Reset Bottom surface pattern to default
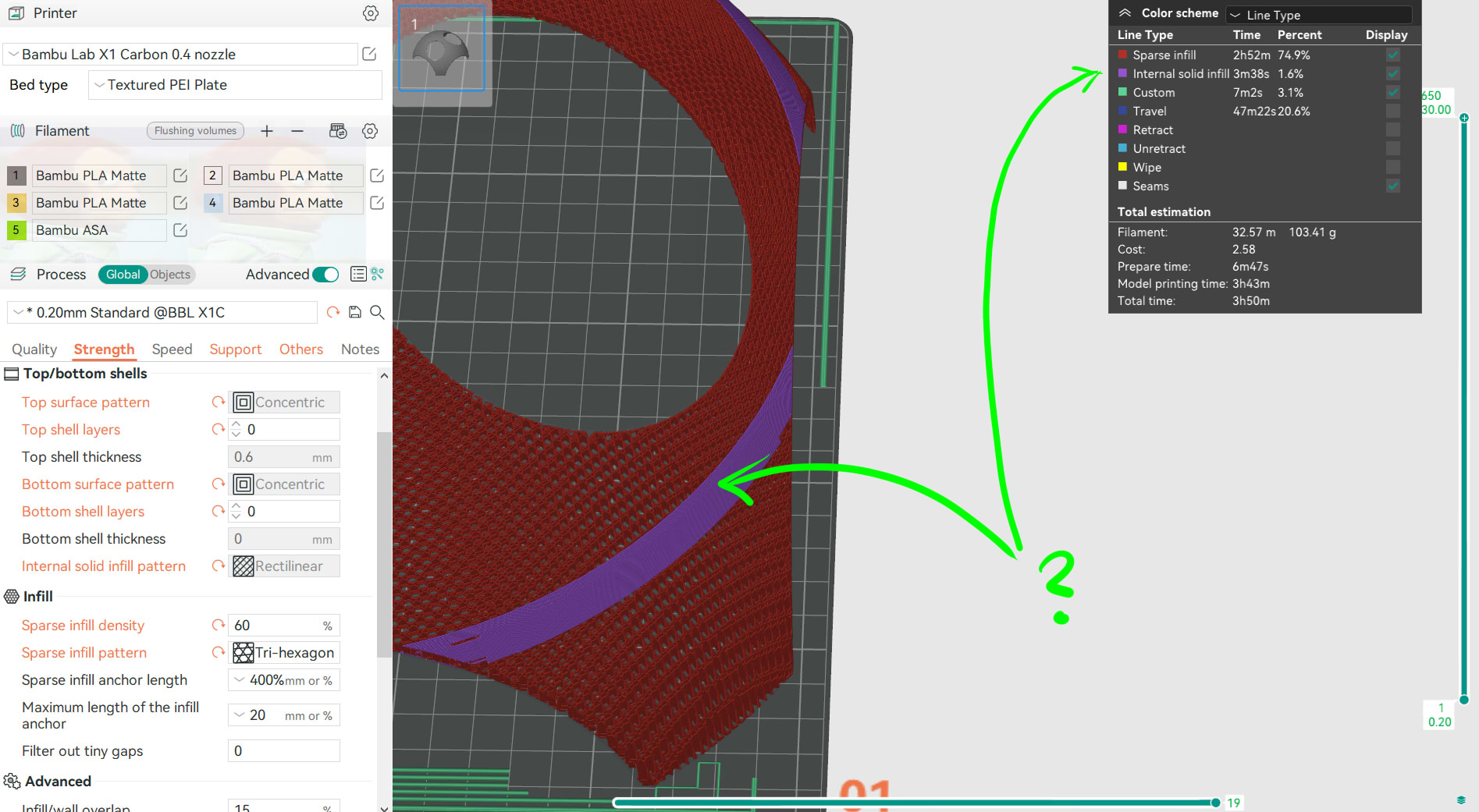Image resolution: width=1479 pixels, height=812 pixels. click(219, 484)
